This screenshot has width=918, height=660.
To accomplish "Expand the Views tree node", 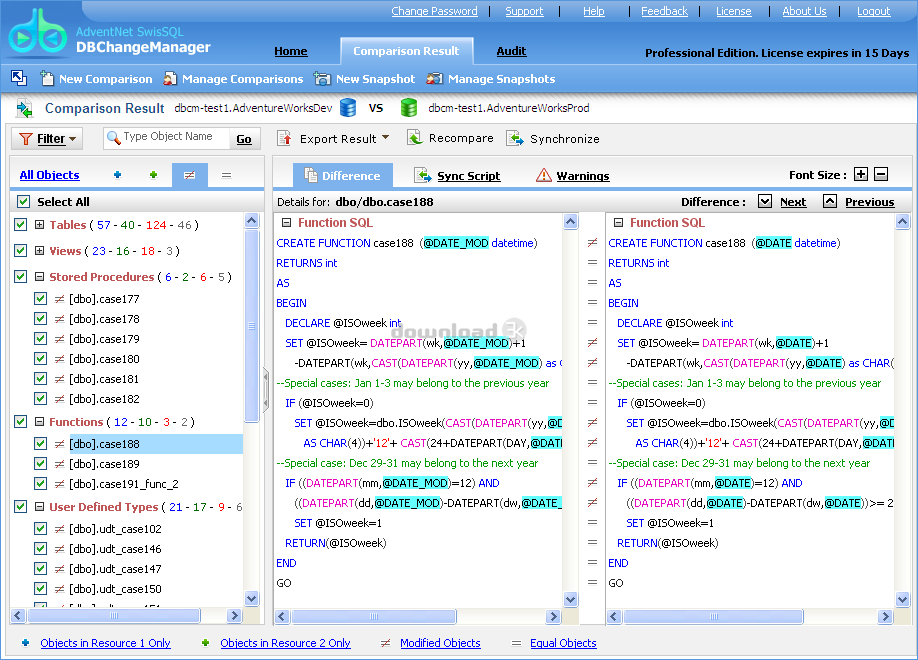I will click(39, 251).
